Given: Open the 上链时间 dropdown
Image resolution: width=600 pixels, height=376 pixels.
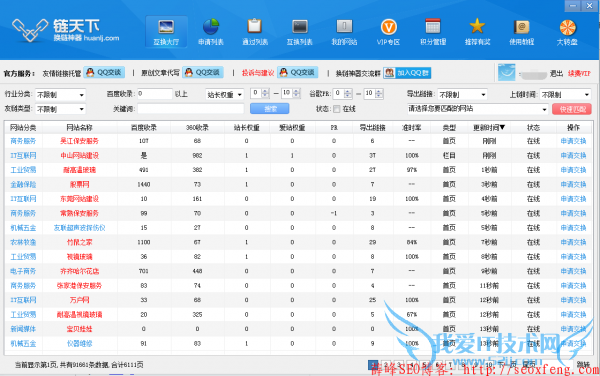Looking at the screenshot, I should 565,94.
